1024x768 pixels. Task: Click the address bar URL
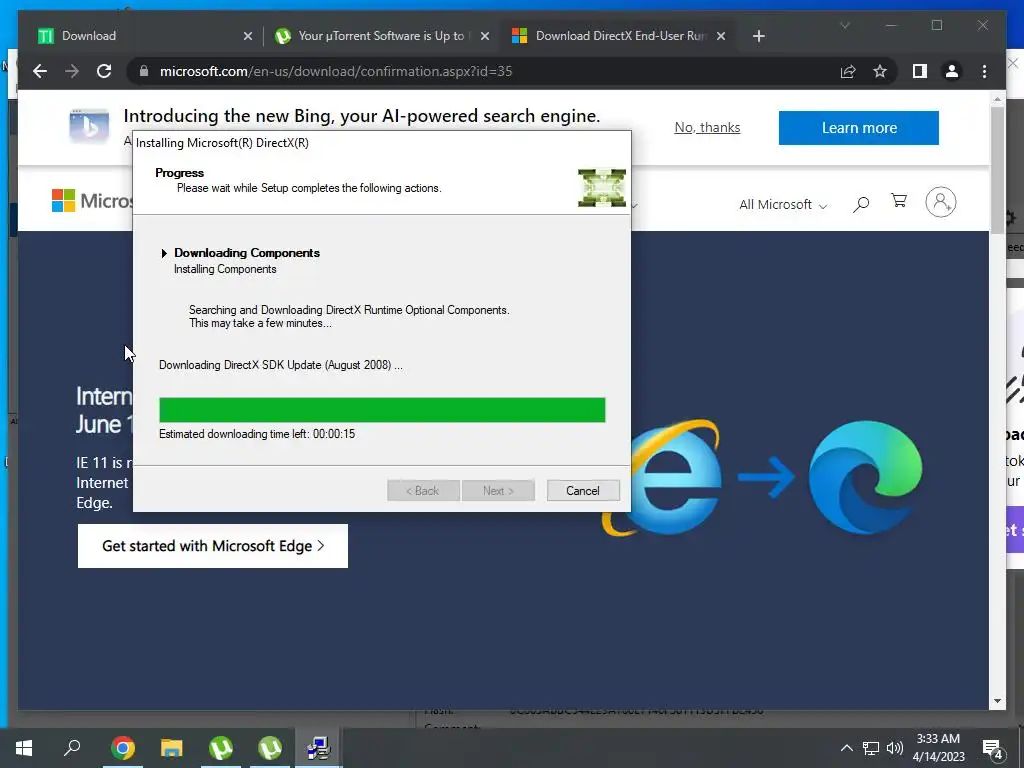(336, 71)
